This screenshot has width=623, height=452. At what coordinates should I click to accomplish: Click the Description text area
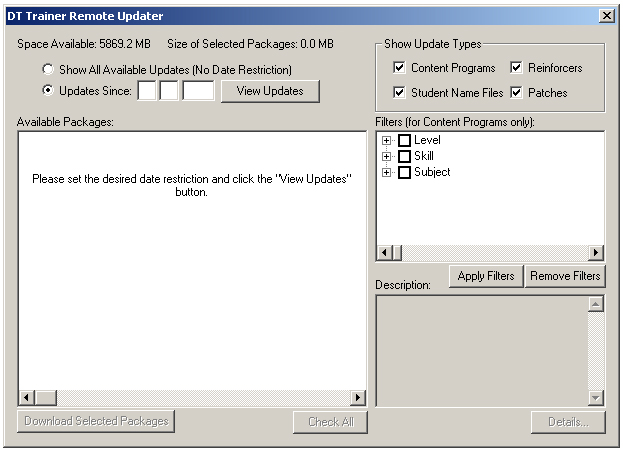[482, 351]
